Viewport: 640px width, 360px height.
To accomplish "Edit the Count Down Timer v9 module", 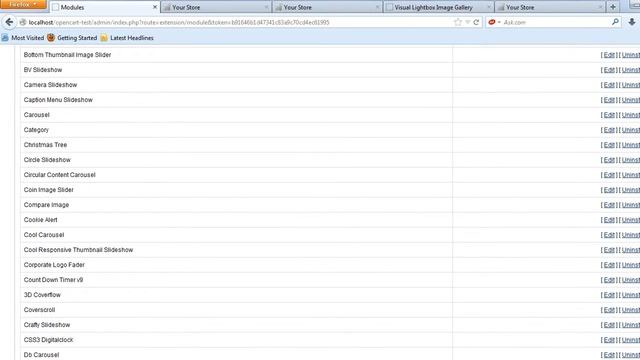I will 609,280.
